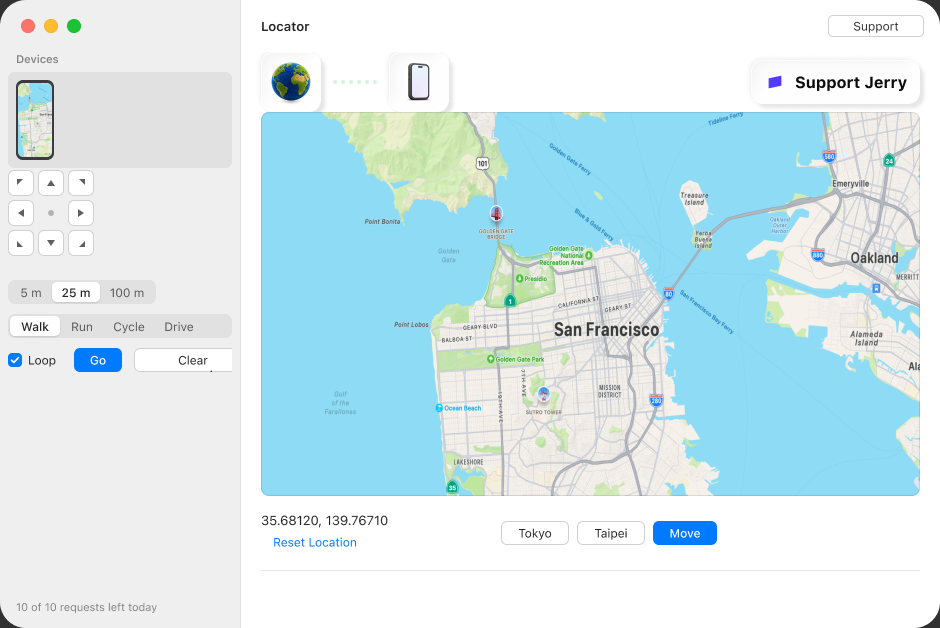Click the Interstate 280 shield on map
Viewport: 940px width, 628px height.
pos(656,400)
